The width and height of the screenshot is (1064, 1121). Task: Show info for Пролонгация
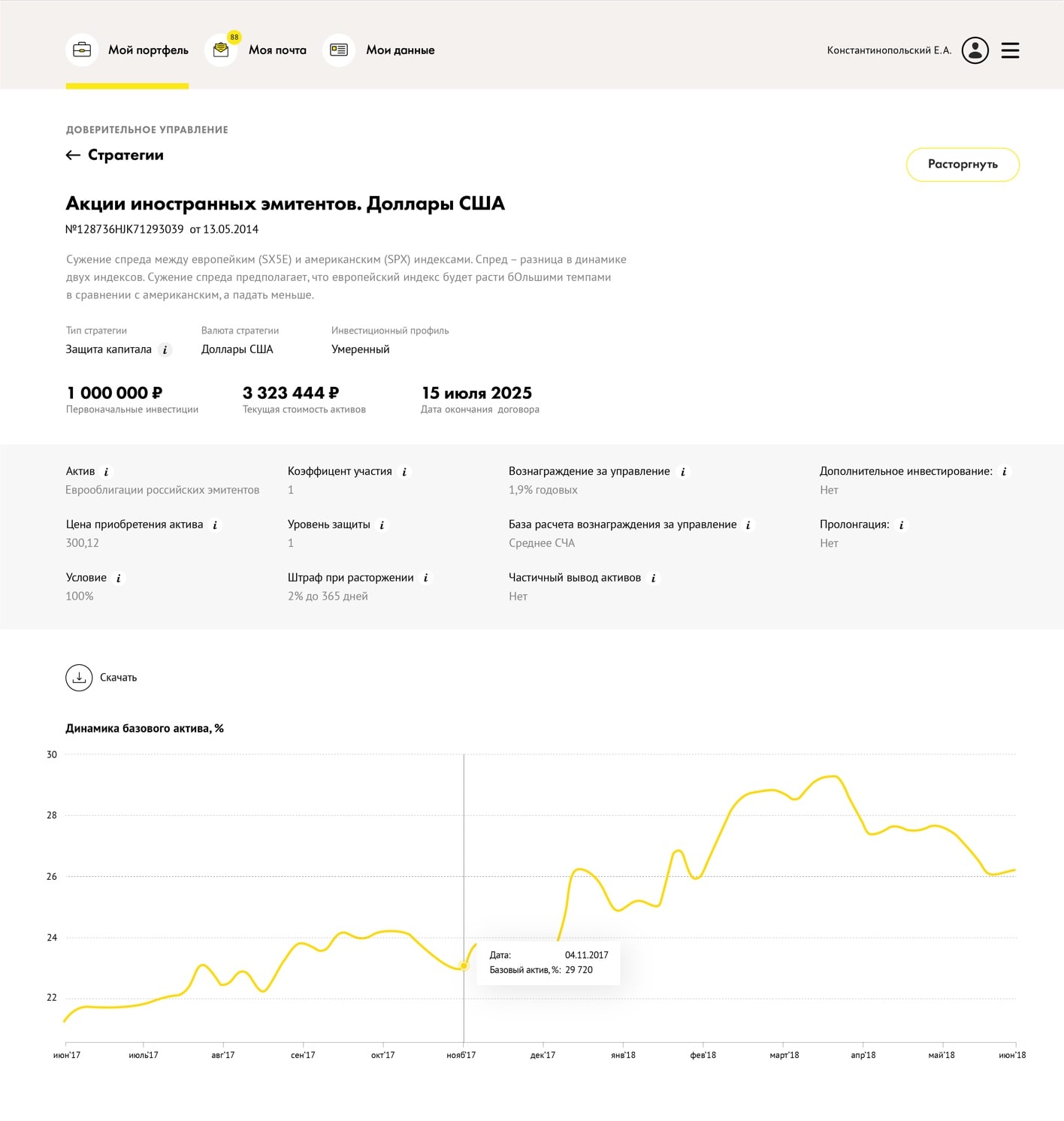(902, 525)
